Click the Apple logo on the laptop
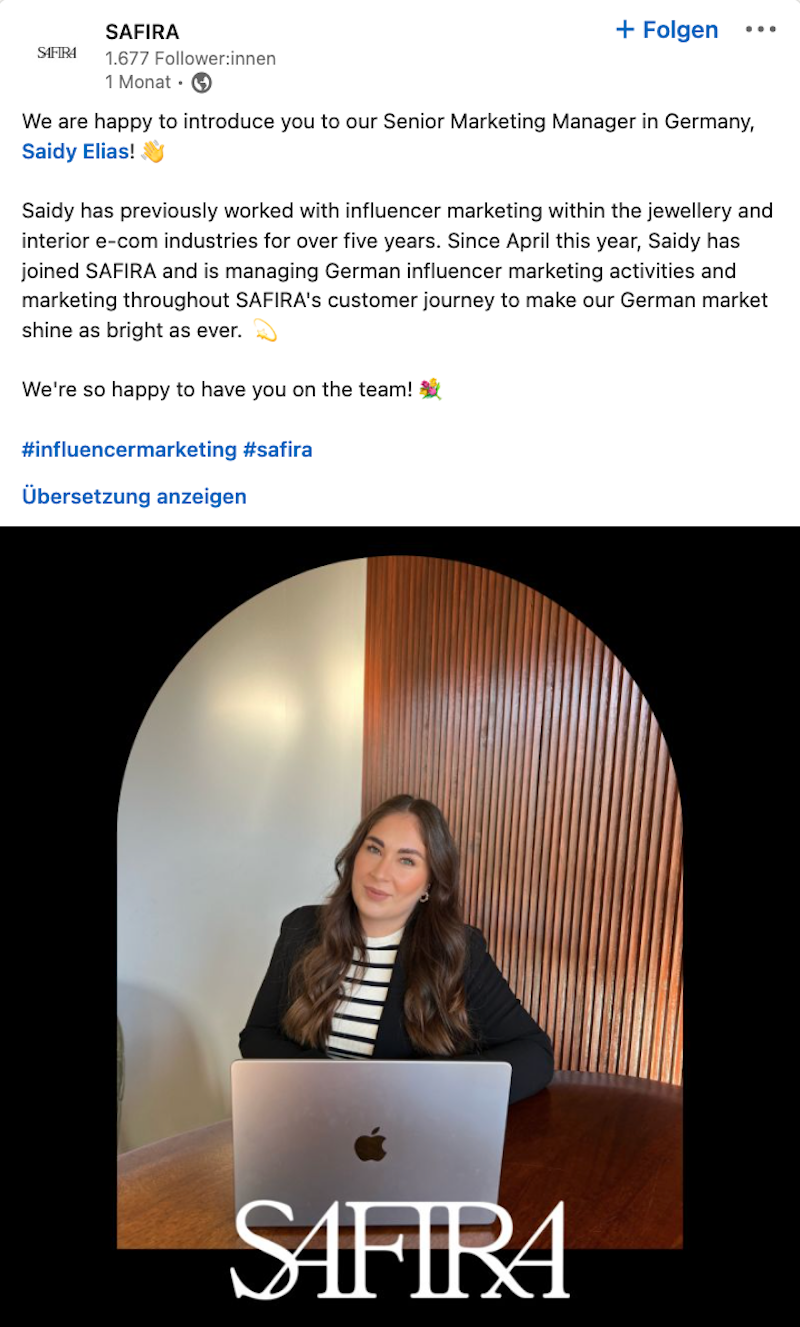This screenshot has width=800, height=1327. pyautogui.click(x=370, y=1143)
